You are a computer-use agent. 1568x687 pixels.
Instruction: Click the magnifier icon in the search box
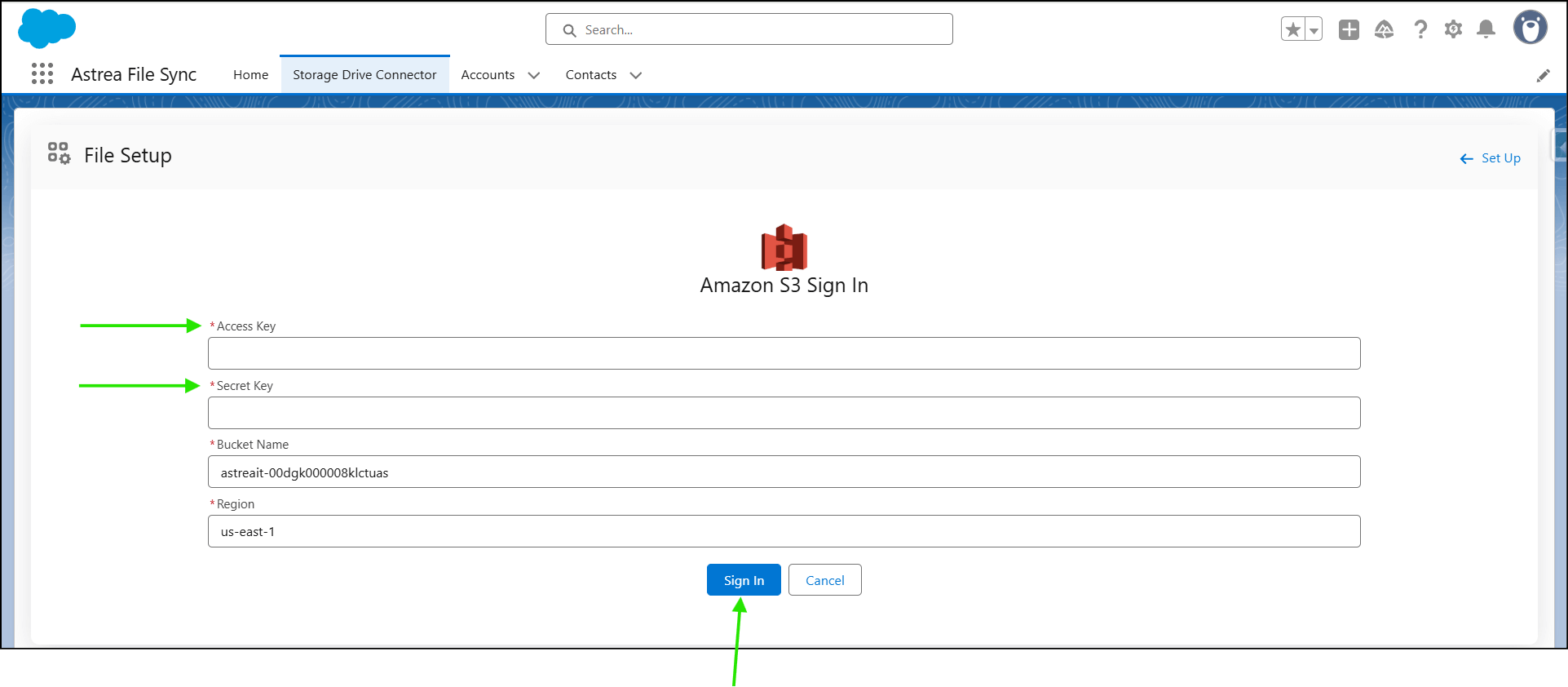[569, 30]
